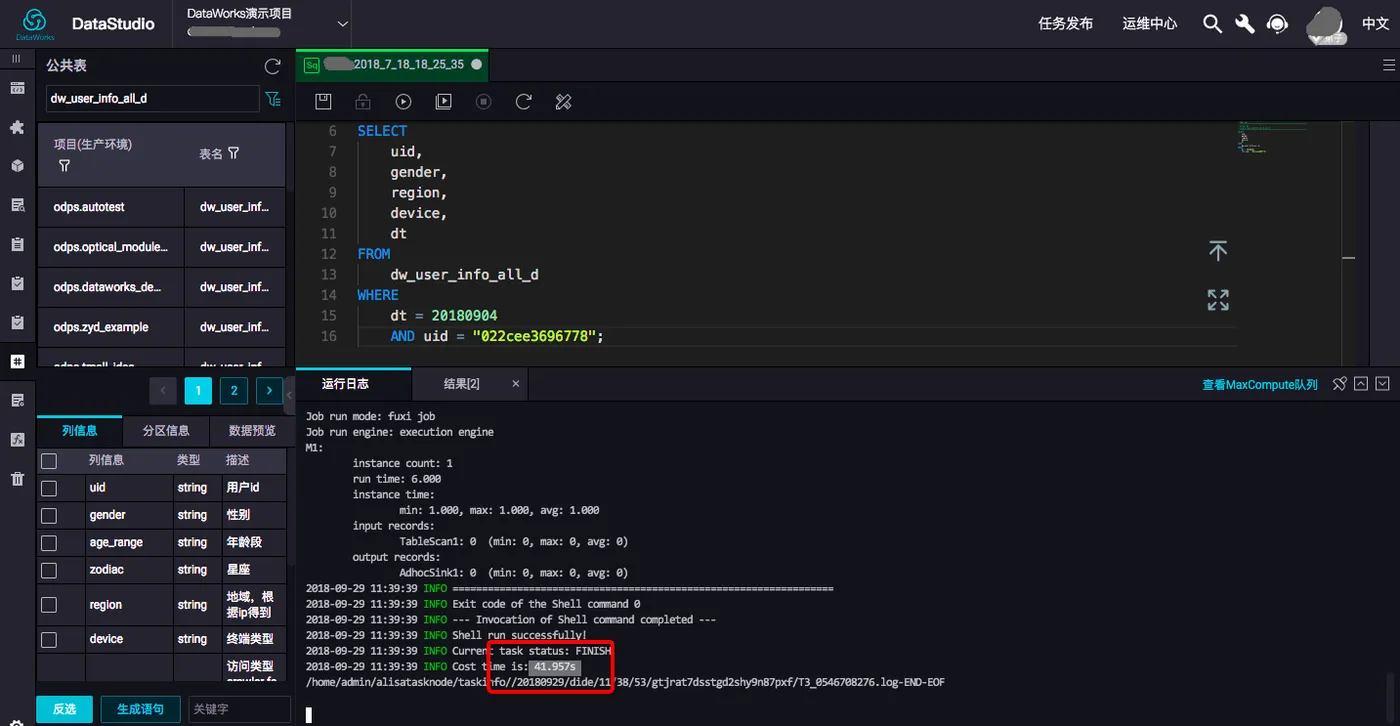The width and height of the screenshot is (1400, 726).
Task: Open the data development code icon in sidebar
Action: click(17, 88)
